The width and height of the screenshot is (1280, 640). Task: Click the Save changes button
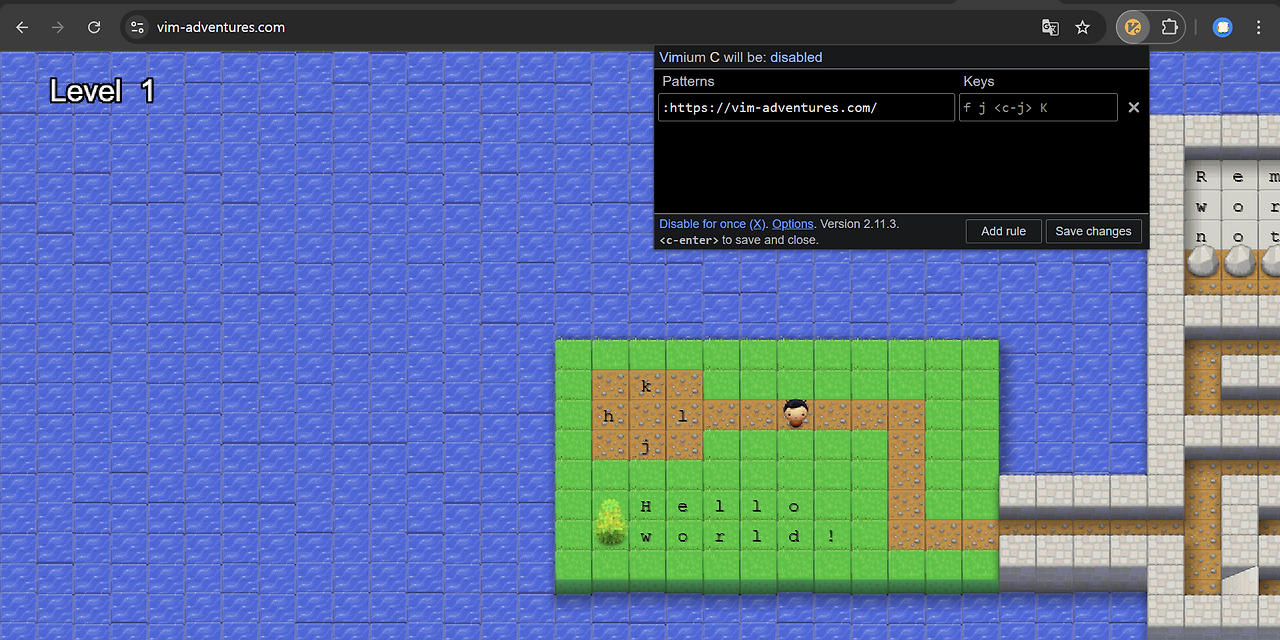point(1093,231)
